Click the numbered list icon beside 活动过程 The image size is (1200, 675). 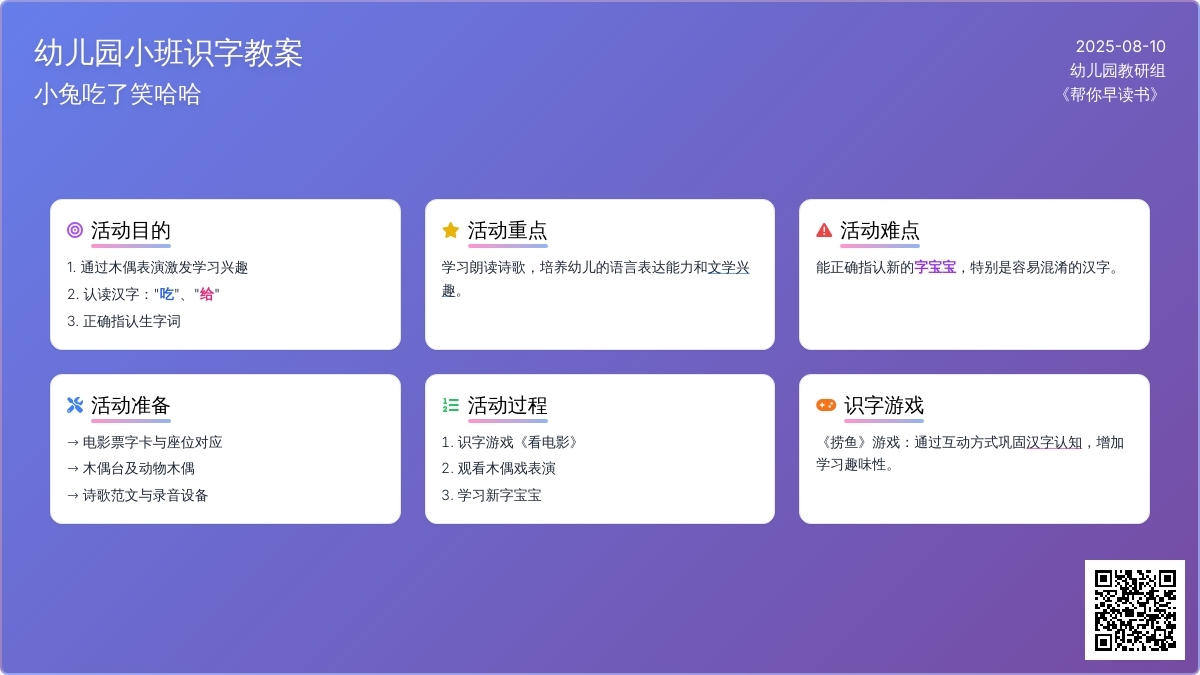pos(450,405)
